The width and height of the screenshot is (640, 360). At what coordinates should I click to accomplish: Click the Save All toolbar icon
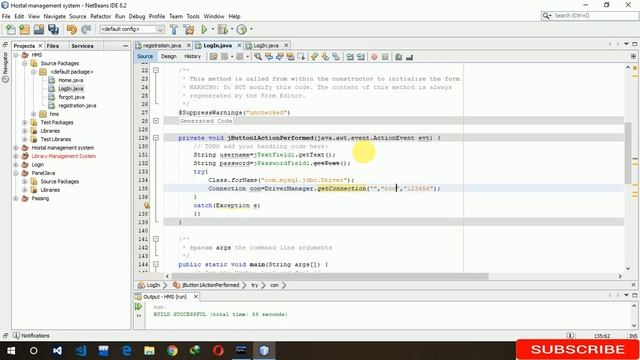tap(53, 29)
